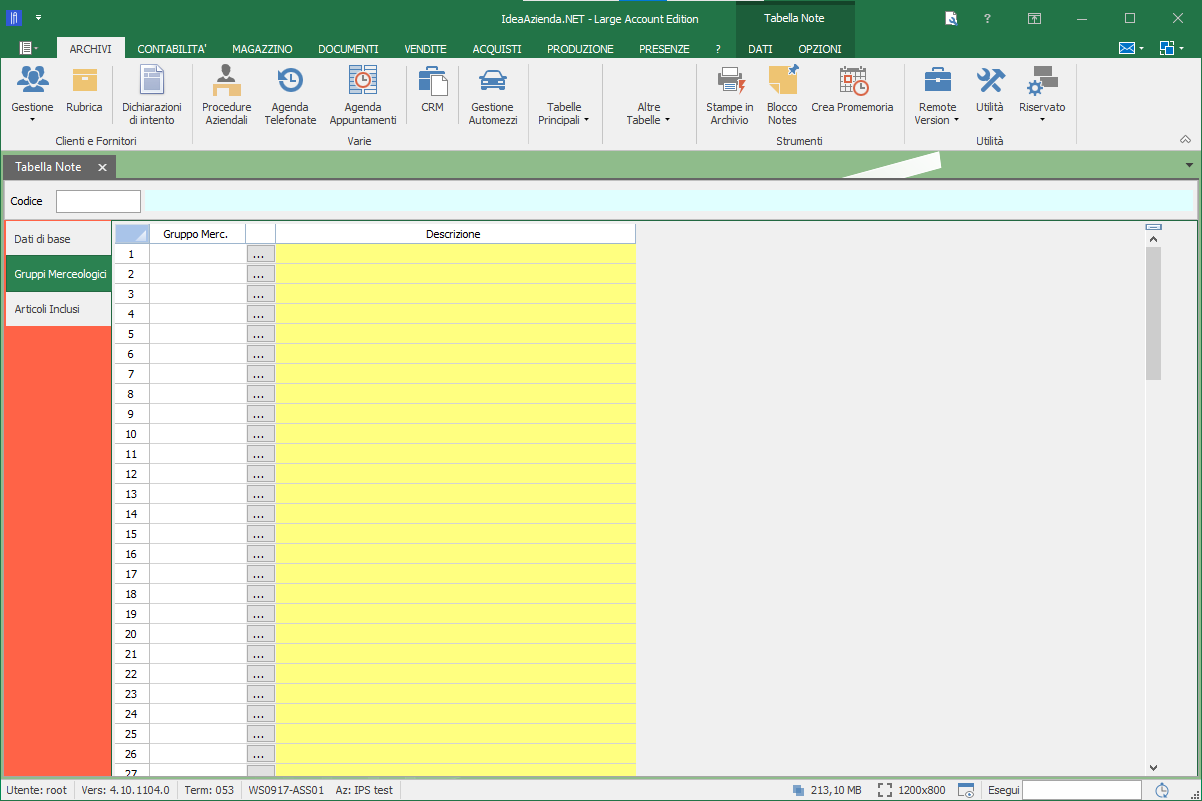
Task: Click the document icon in title bar
Action: (x=951, y=18)
